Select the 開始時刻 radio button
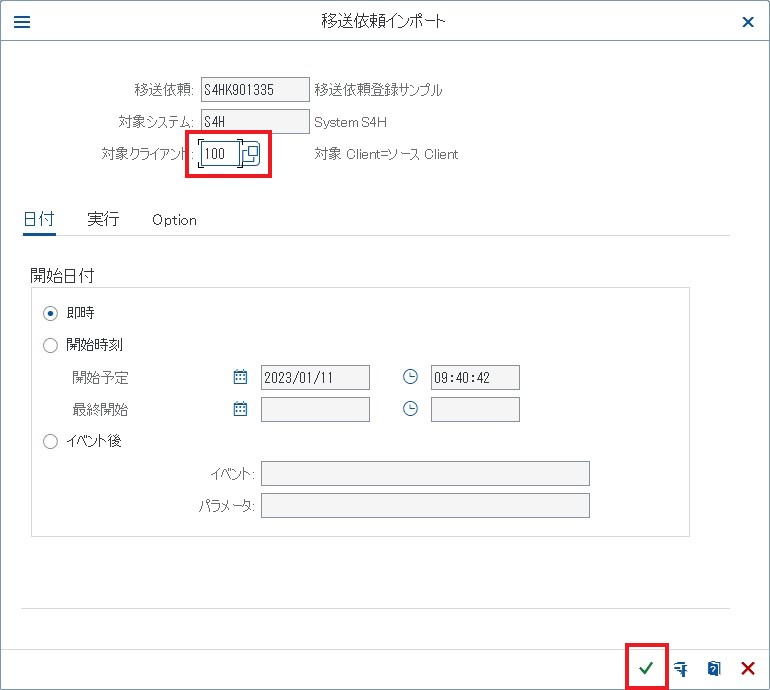The image size is (770, 690). tap(51, 345)
